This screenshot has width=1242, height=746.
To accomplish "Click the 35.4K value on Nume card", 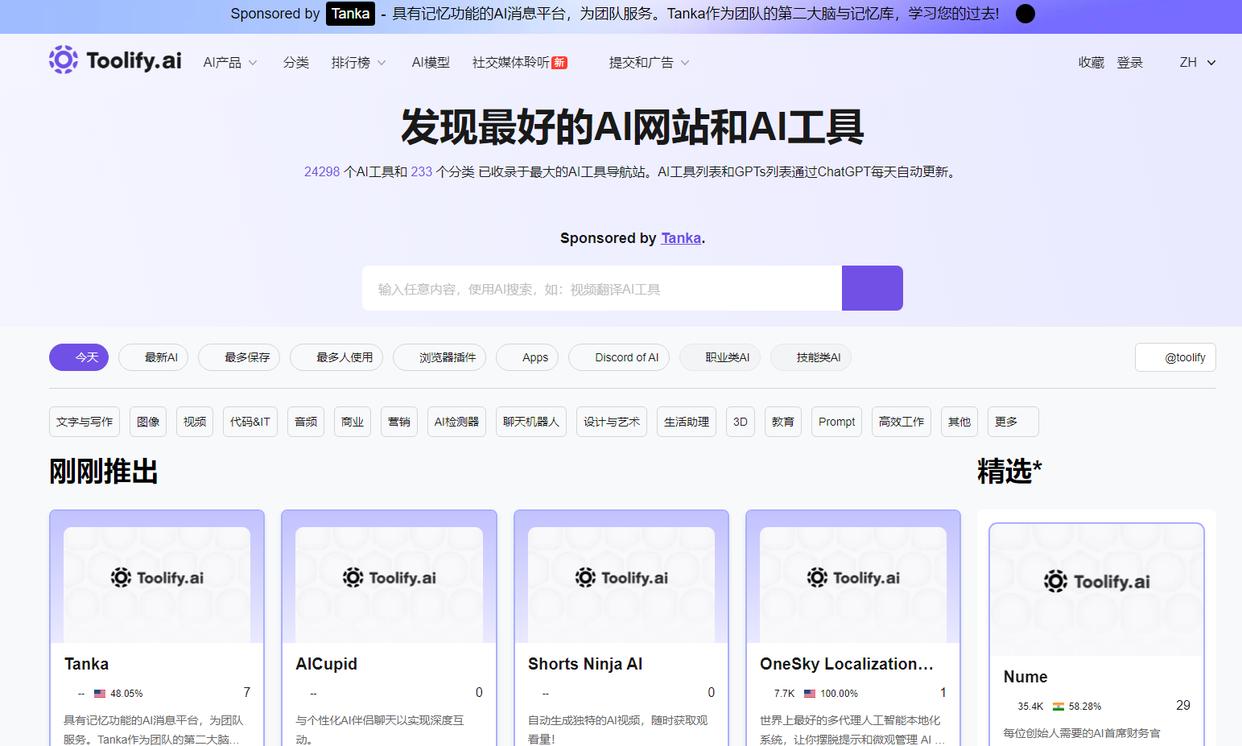I will (x=1030, y=706).
